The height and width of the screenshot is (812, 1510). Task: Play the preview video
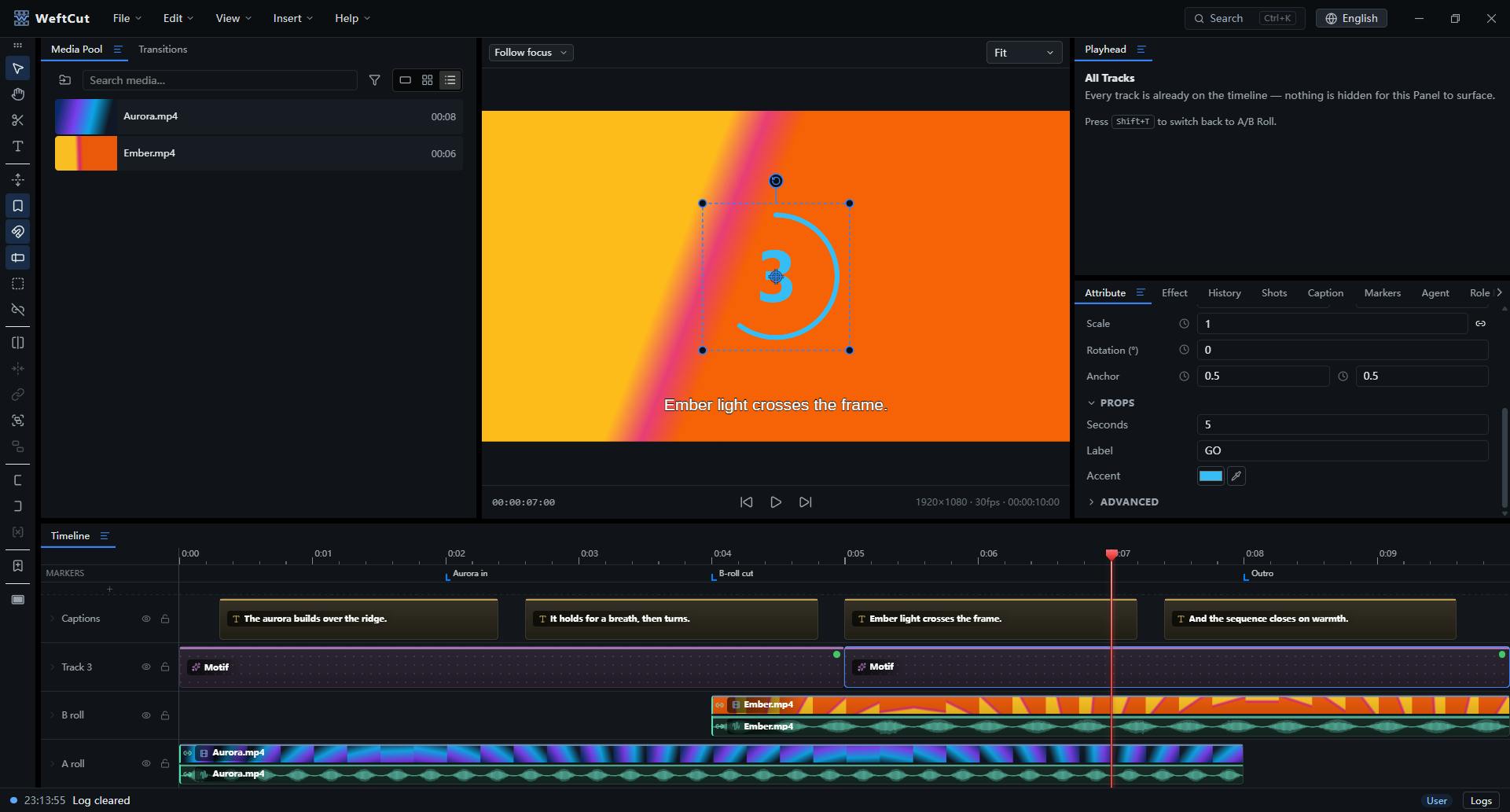coord(776,502)
